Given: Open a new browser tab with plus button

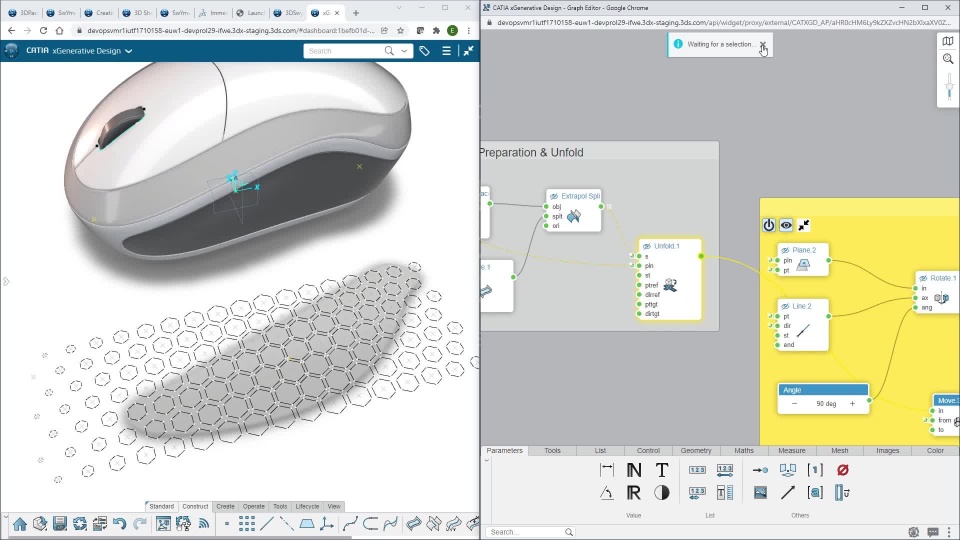Looking at the screenshot, I should coord(356,13).
